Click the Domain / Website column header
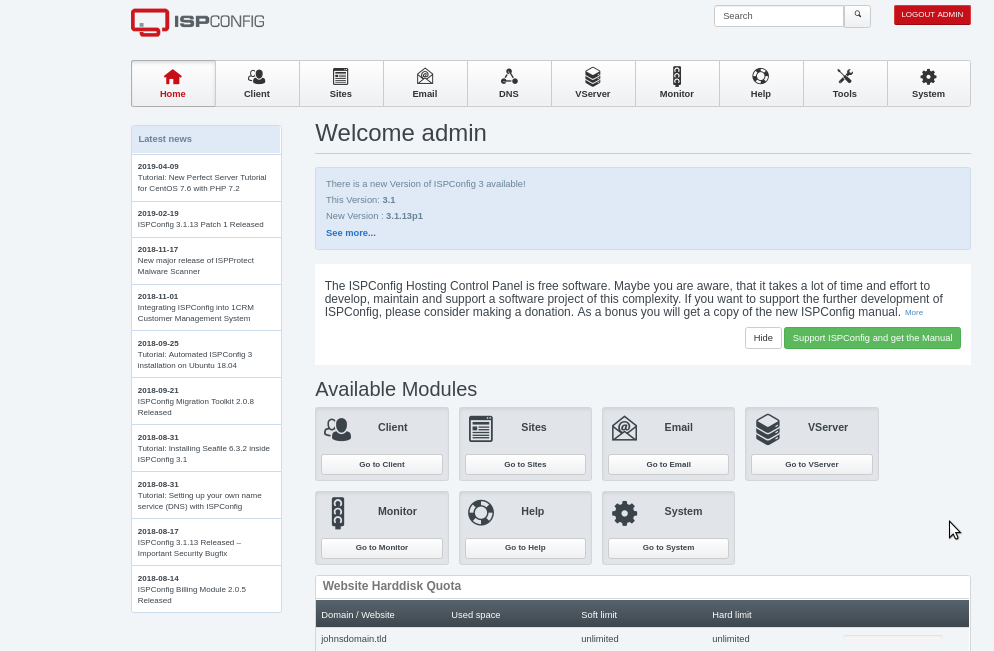The image size is (994, 651). (x=358, y=615)
